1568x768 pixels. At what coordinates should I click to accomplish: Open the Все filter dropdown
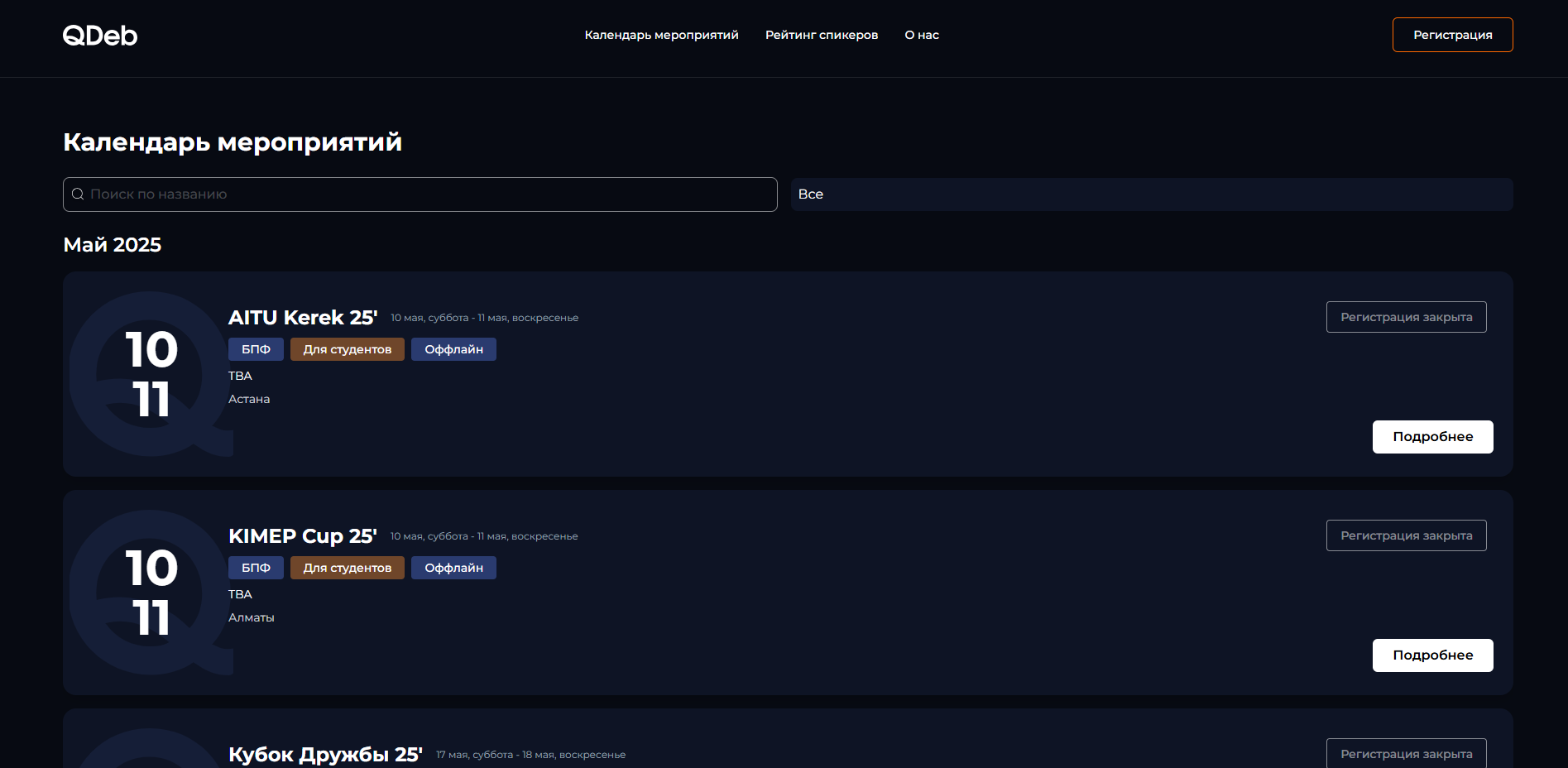[1152, 194]
